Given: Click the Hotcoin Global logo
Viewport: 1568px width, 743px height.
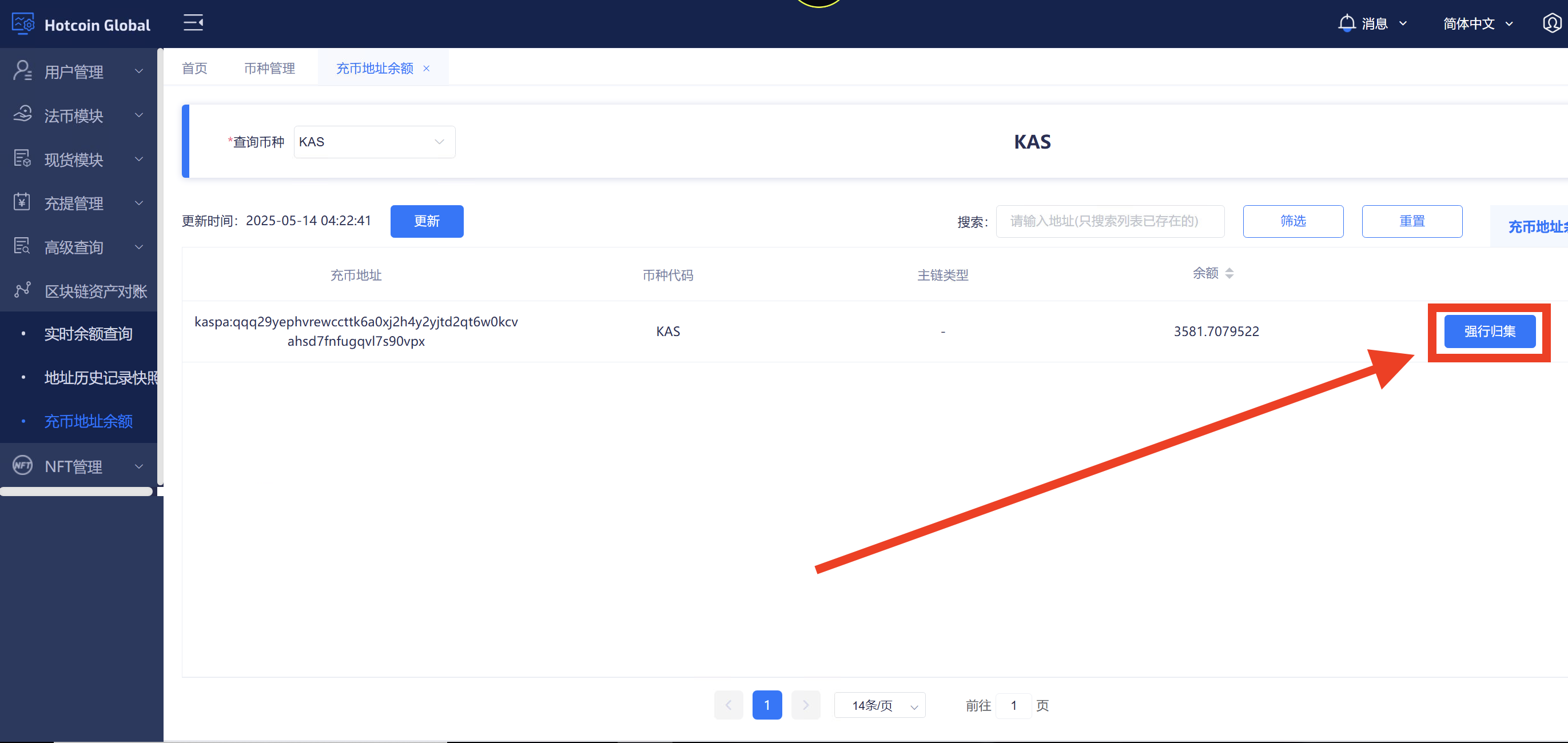Looking at the screenshot, I should pyautogui.click(x=79, y=25).
